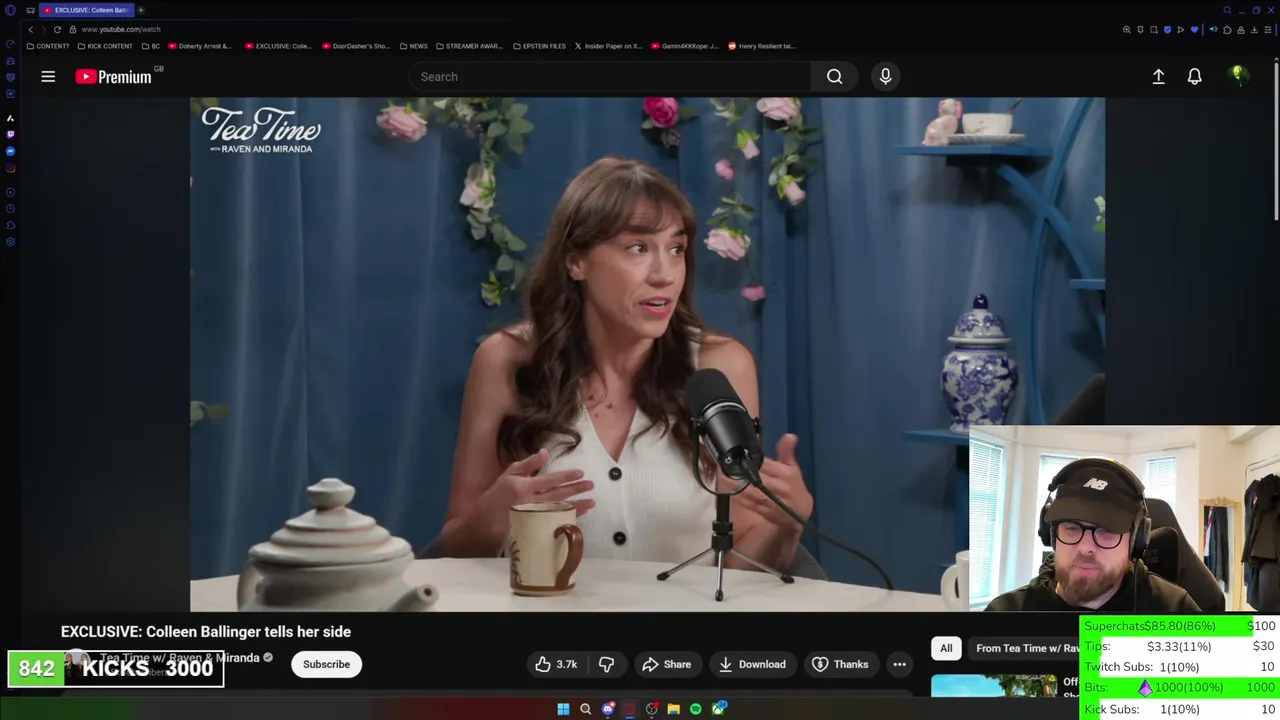Go to YouTube Premium home logo
Viewport: 1280px width, 720px height.
114,76
